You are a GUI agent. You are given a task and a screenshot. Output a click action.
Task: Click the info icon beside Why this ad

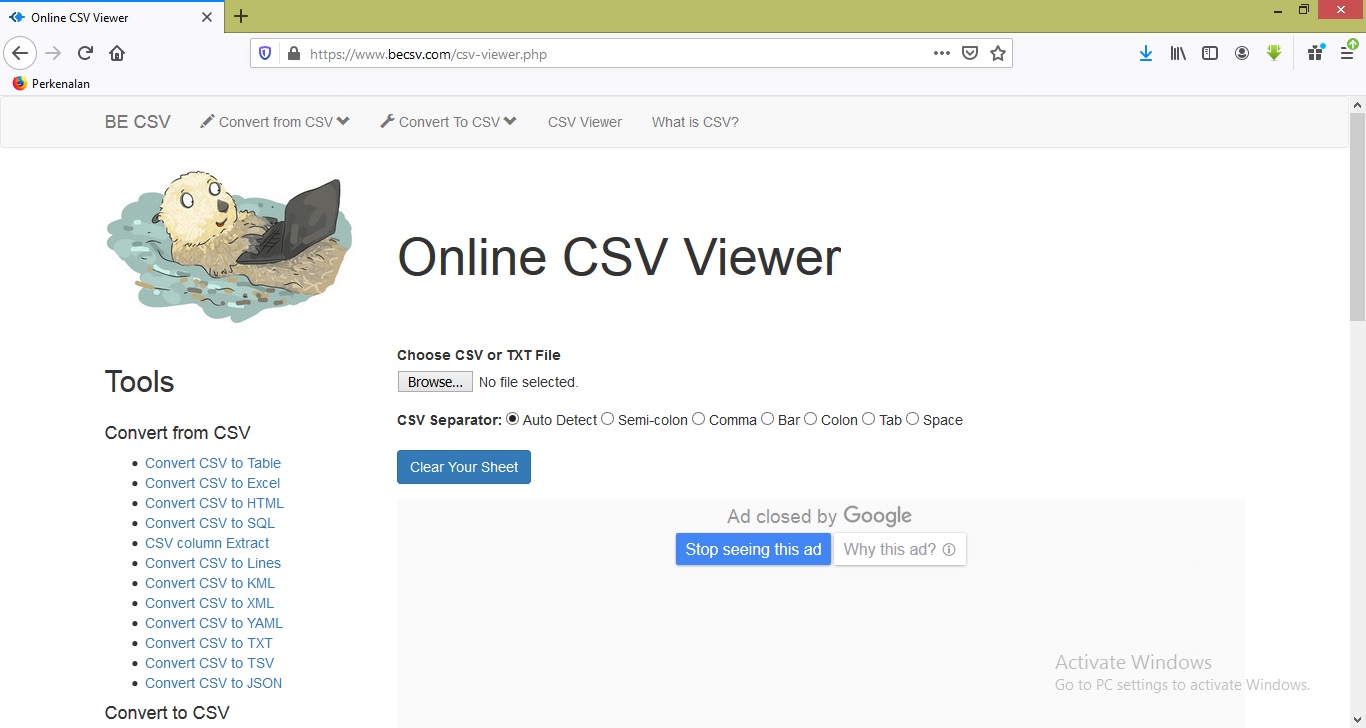[949, 549]
